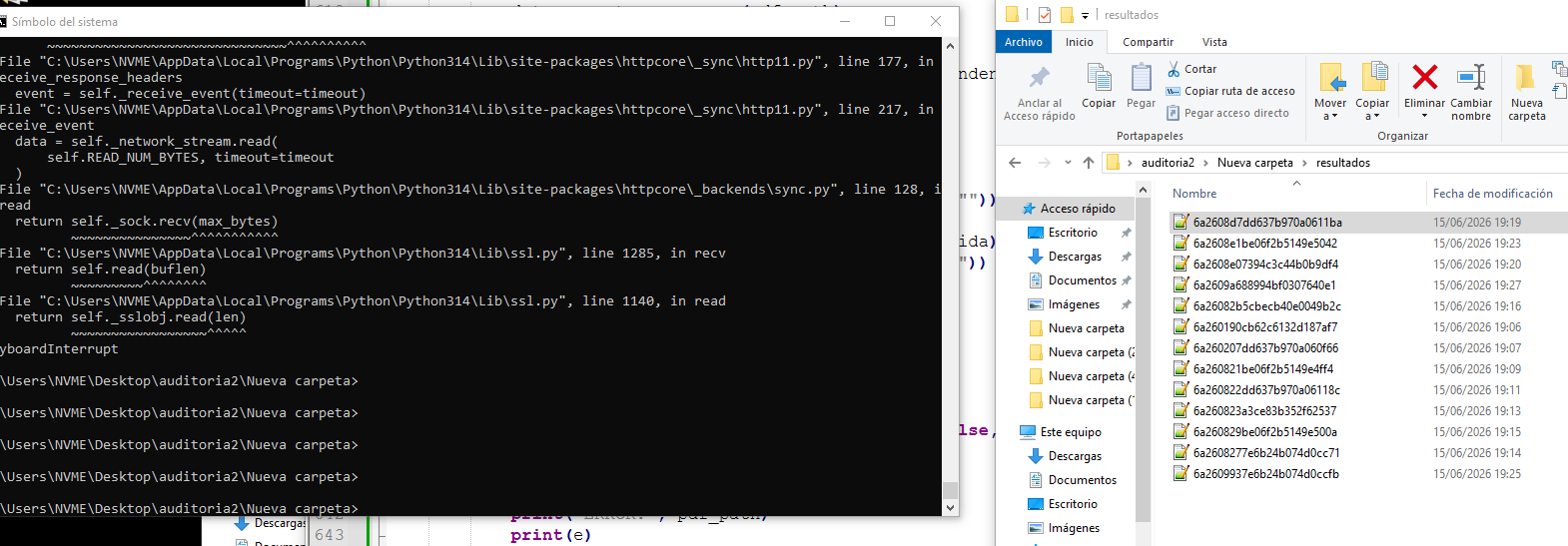This screenshot has height=546, width=1568.
Task: Click the Copiar icon in Portapapeles group
Action: 1099,77
